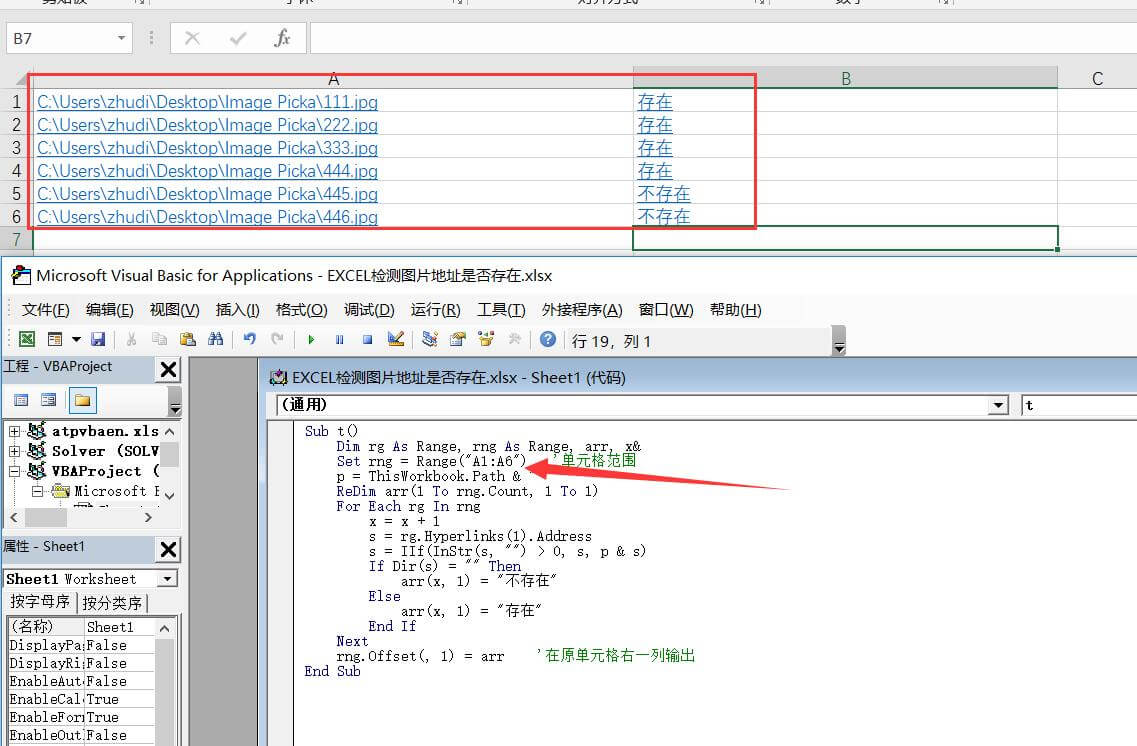Click the 不存在 link in cell B5

[664, 194]
